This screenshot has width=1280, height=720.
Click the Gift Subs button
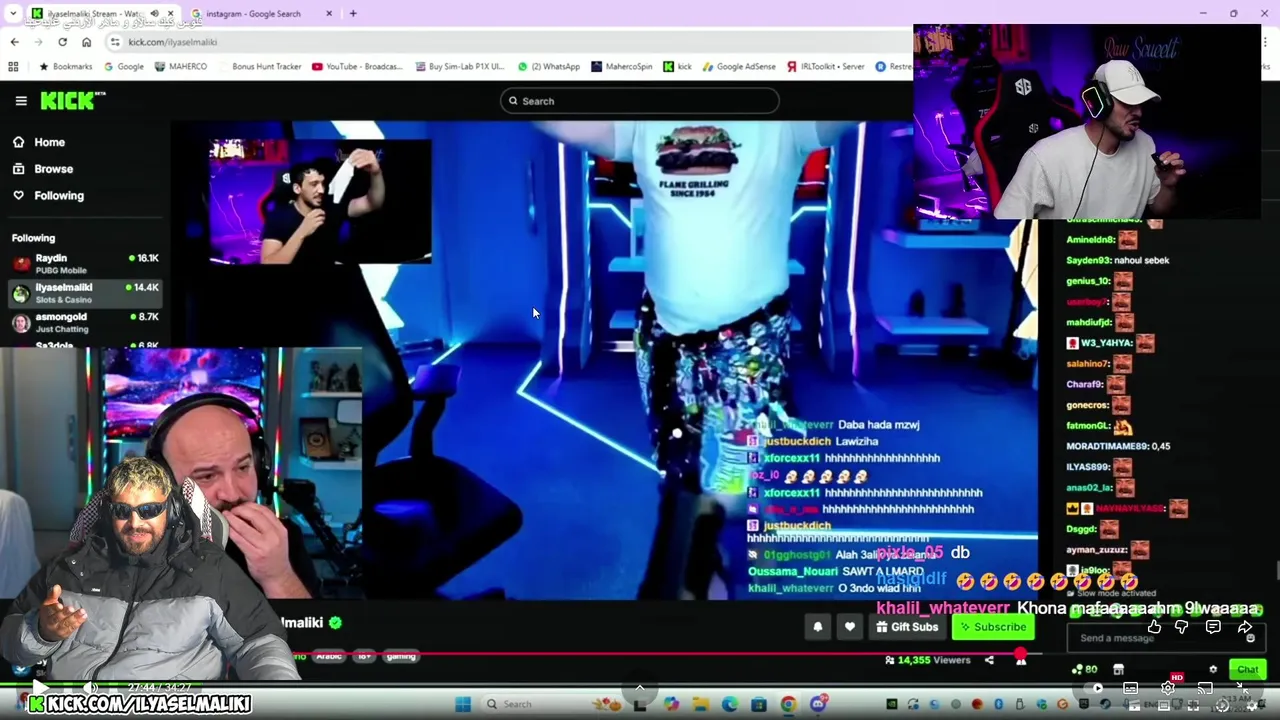pos(907,627)
